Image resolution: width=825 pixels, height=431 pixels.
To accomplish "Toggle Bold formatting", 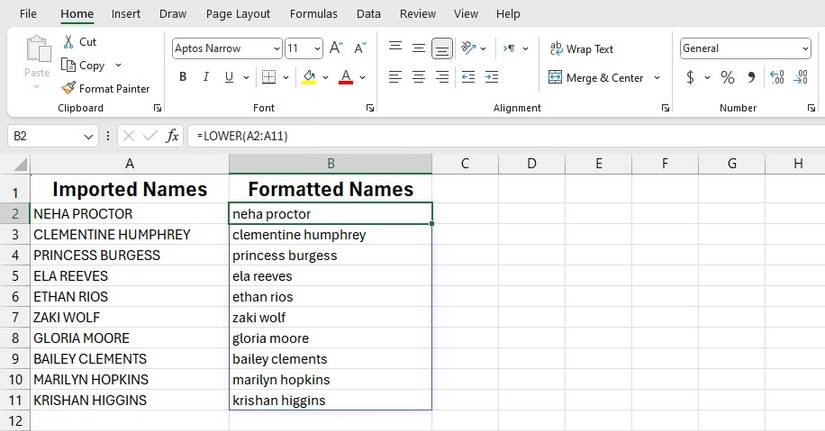I will 183,78.
